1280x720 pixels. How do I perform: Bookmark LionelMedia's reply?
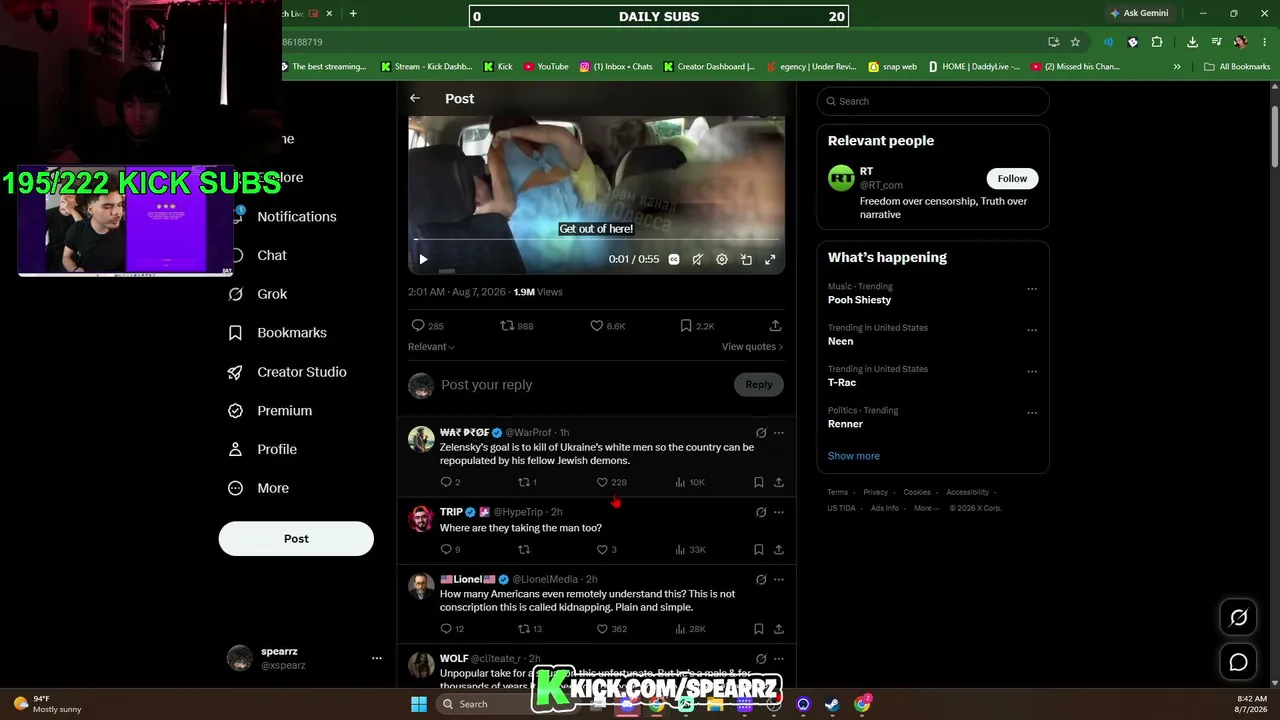tap(759, 629)
